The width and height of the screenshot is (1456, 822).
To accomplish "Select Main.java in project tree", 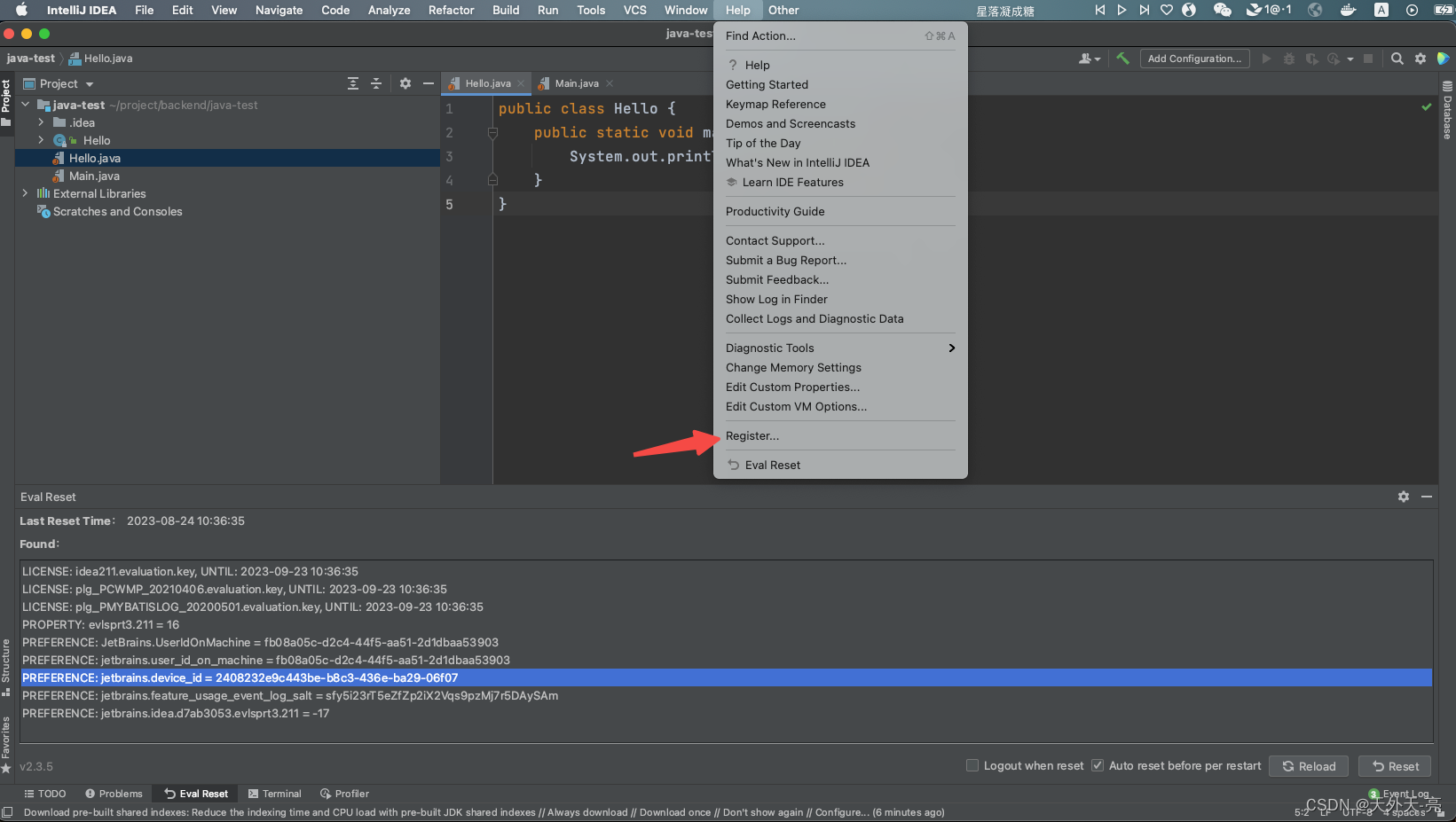I will (x=94, y=176).
